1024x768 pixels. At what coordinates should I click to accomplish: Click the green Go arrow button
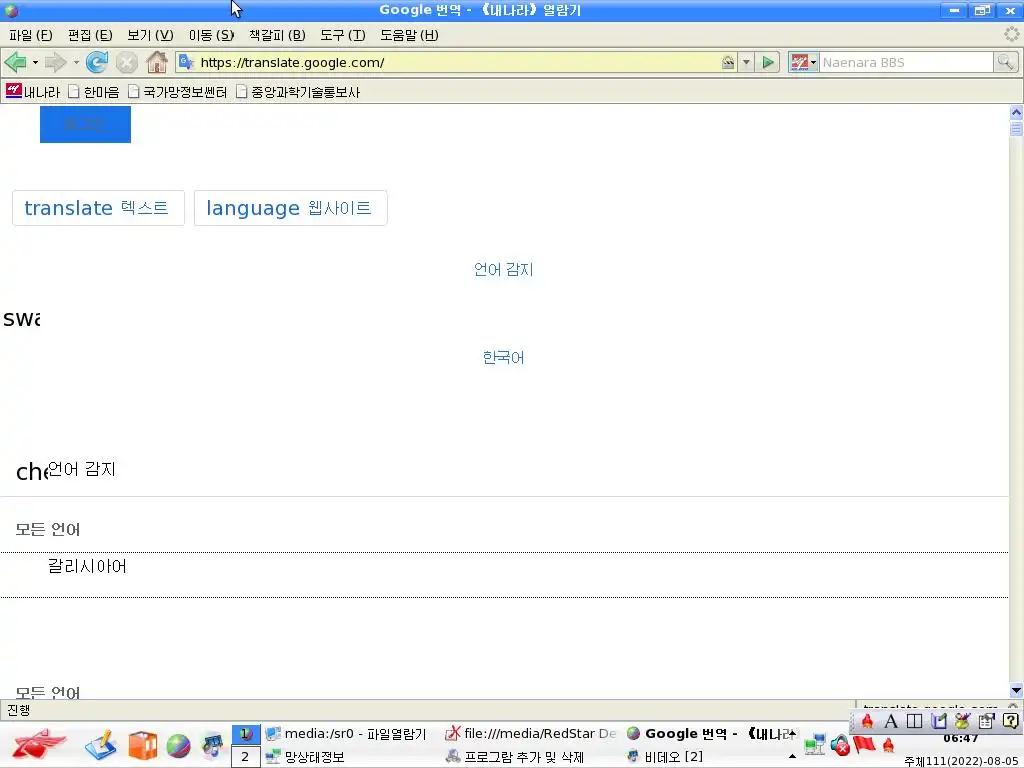coord(768,63)
